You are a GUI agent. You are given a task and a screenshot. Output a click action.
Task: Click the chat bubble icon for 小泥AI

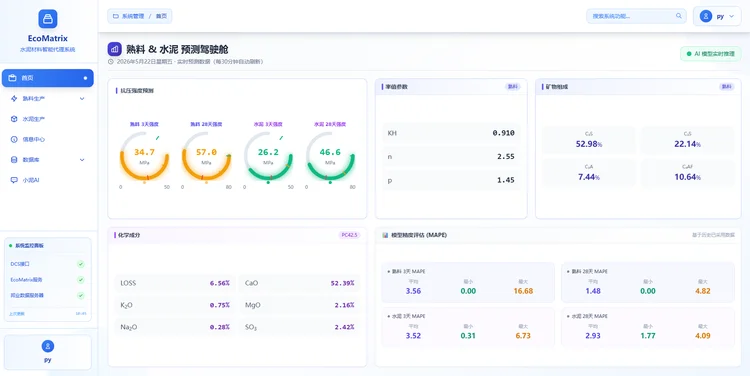click(14, 180)
